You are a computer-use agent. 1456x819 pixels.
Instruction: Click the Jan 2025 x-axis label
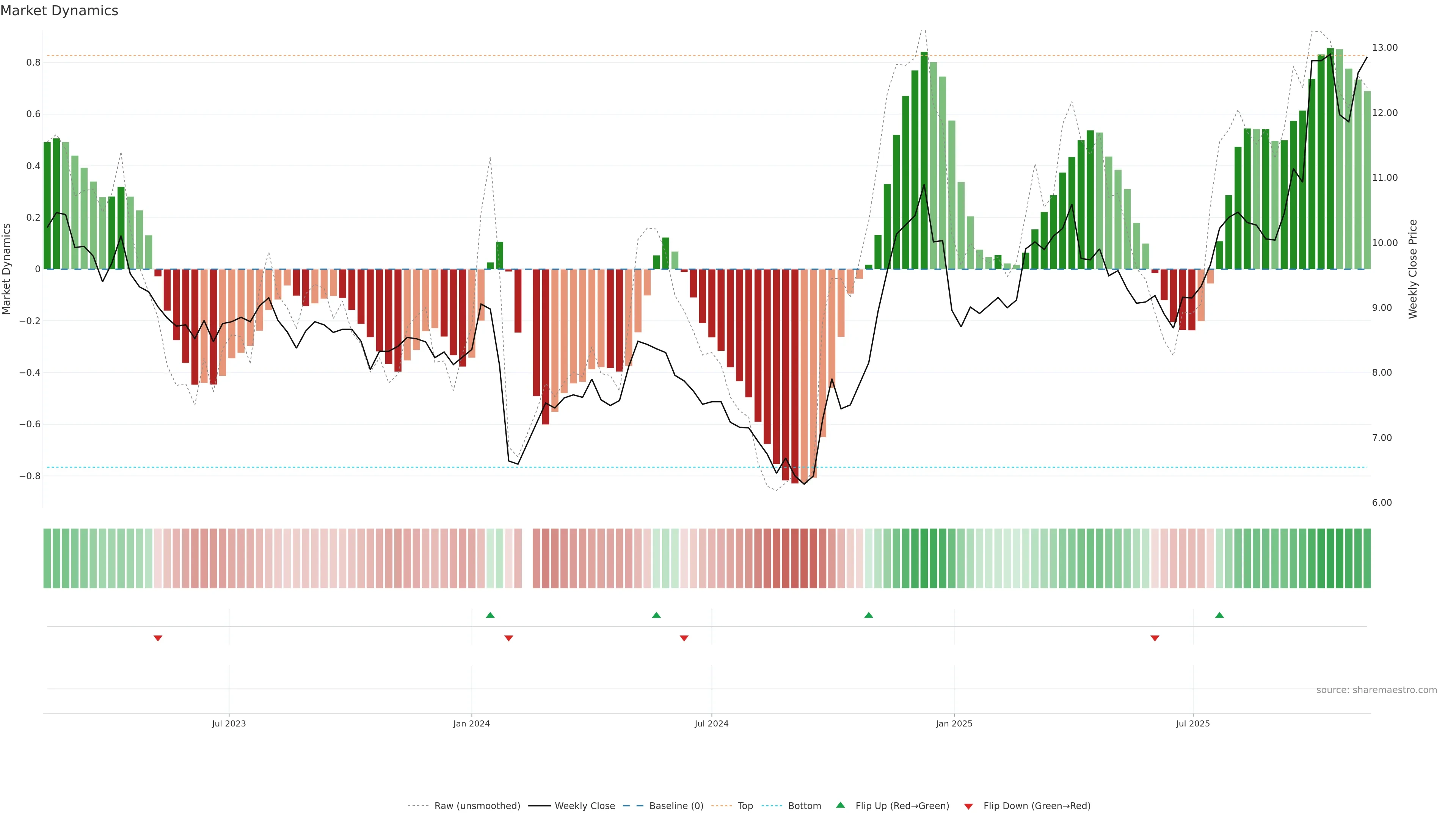(x=954, y=723)
